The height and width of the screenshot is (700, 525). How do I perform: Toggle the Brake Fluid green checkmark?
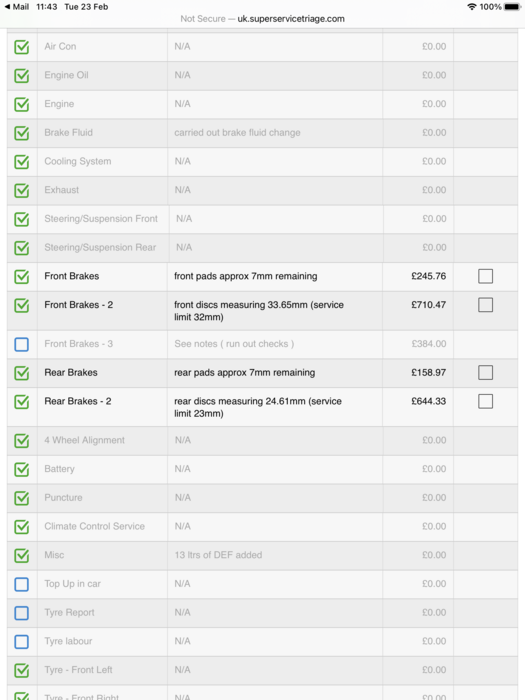[21, 133]
